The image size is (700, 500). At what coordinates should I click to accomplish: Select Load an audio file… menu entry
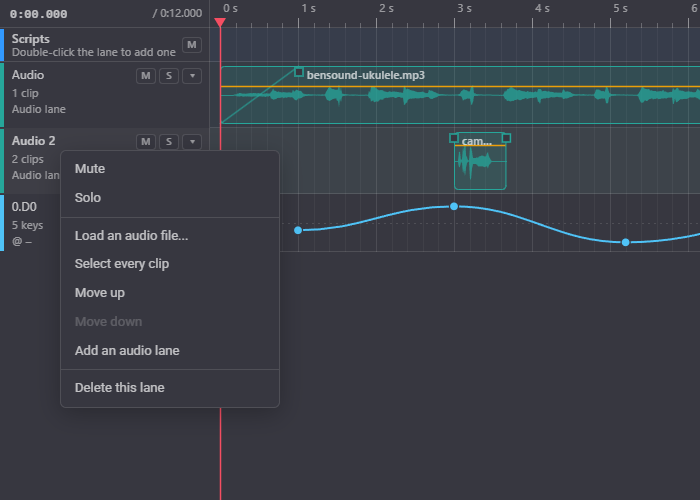coord(170,235)
